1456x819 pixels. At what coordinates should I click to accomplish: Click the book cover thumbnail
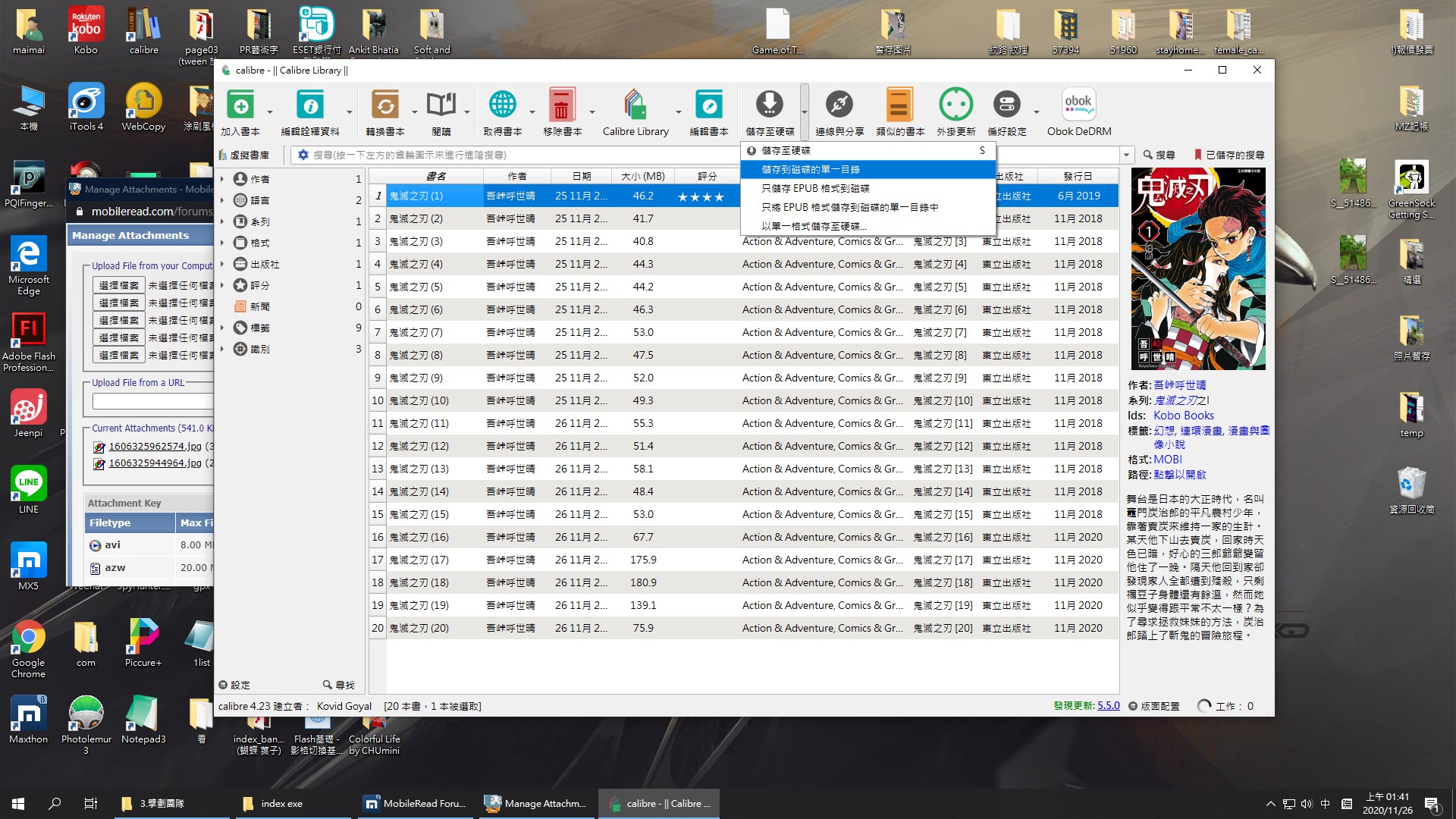[1198, 268]
